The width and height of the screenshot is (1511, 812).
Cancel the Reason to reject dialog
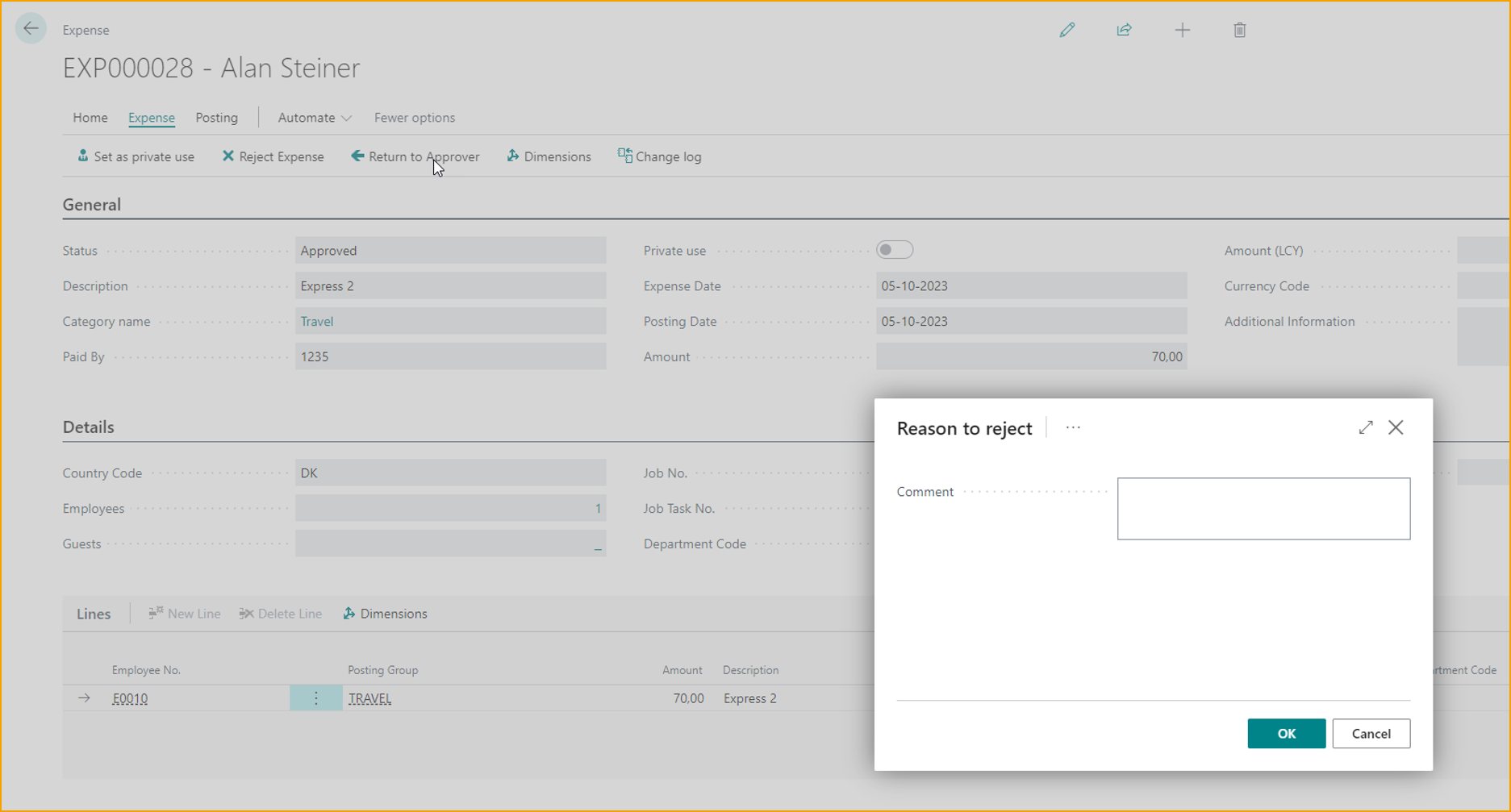(x=1371, y=733)
